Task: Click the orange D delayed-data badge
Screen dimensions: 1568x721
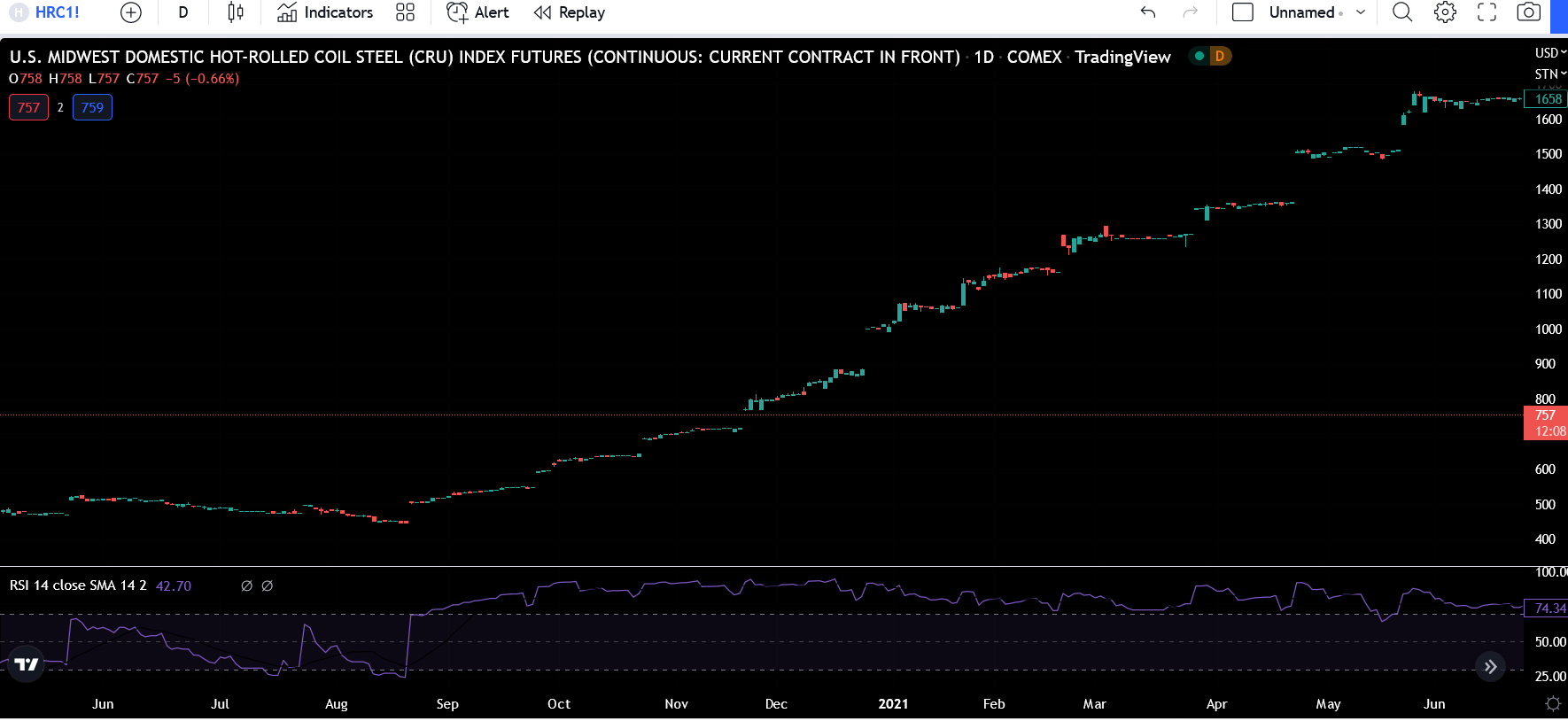Action: click(1220, 56)
